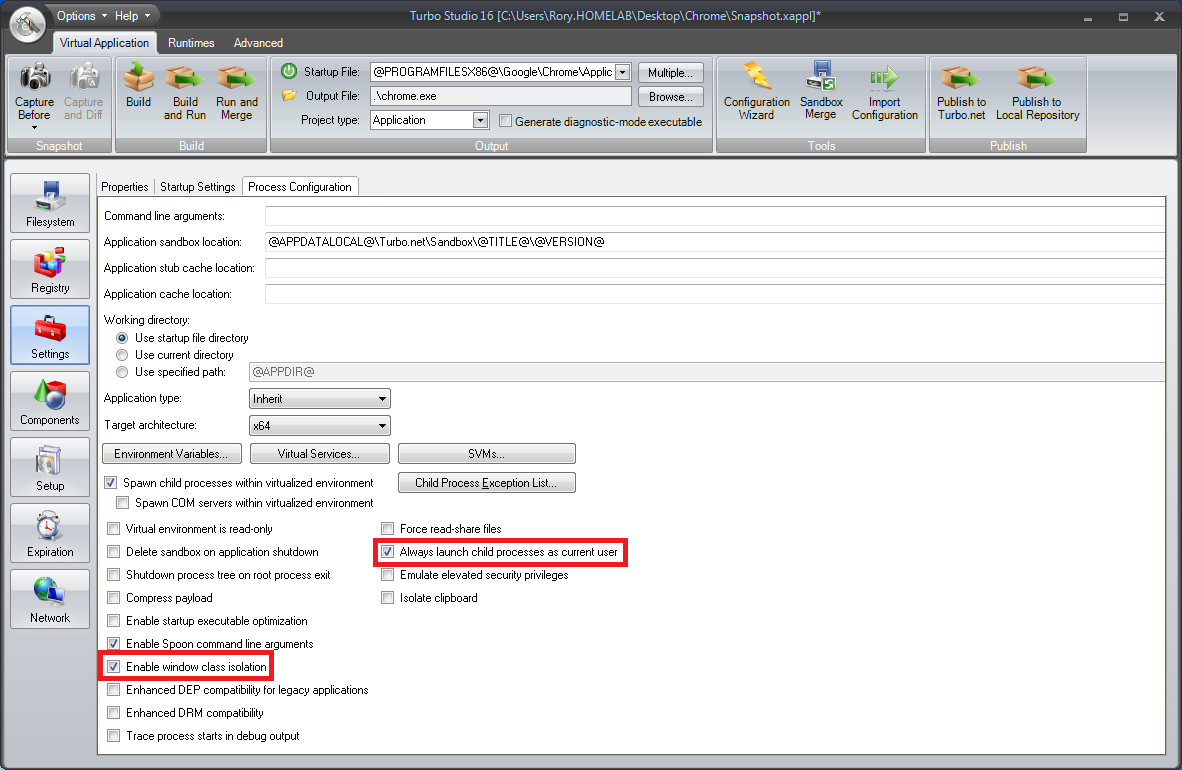Click the Application cache location field
Screen dimensions: 1182x770
(x=715, y=294)
